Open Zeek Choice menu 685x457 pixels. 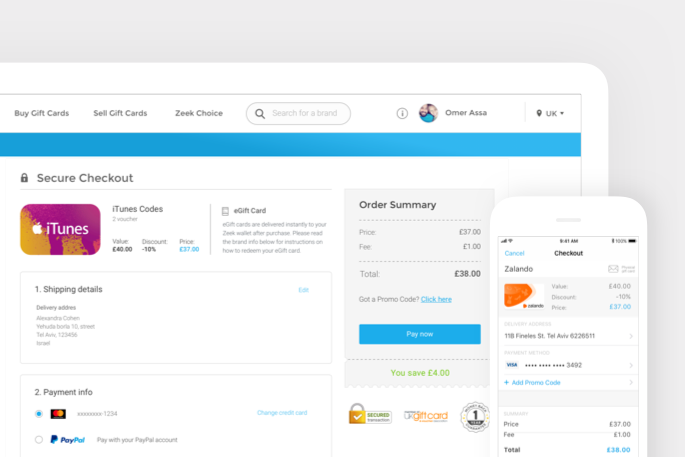pyautogui.click(x=199, y=113)
